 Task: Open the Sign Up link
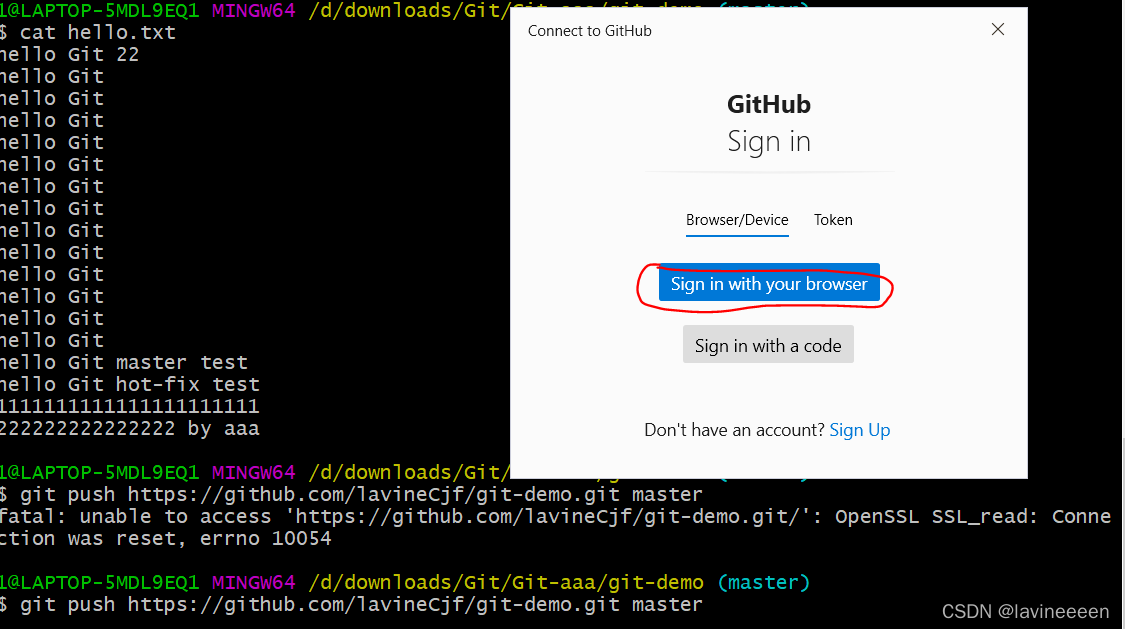pos(860,430)
